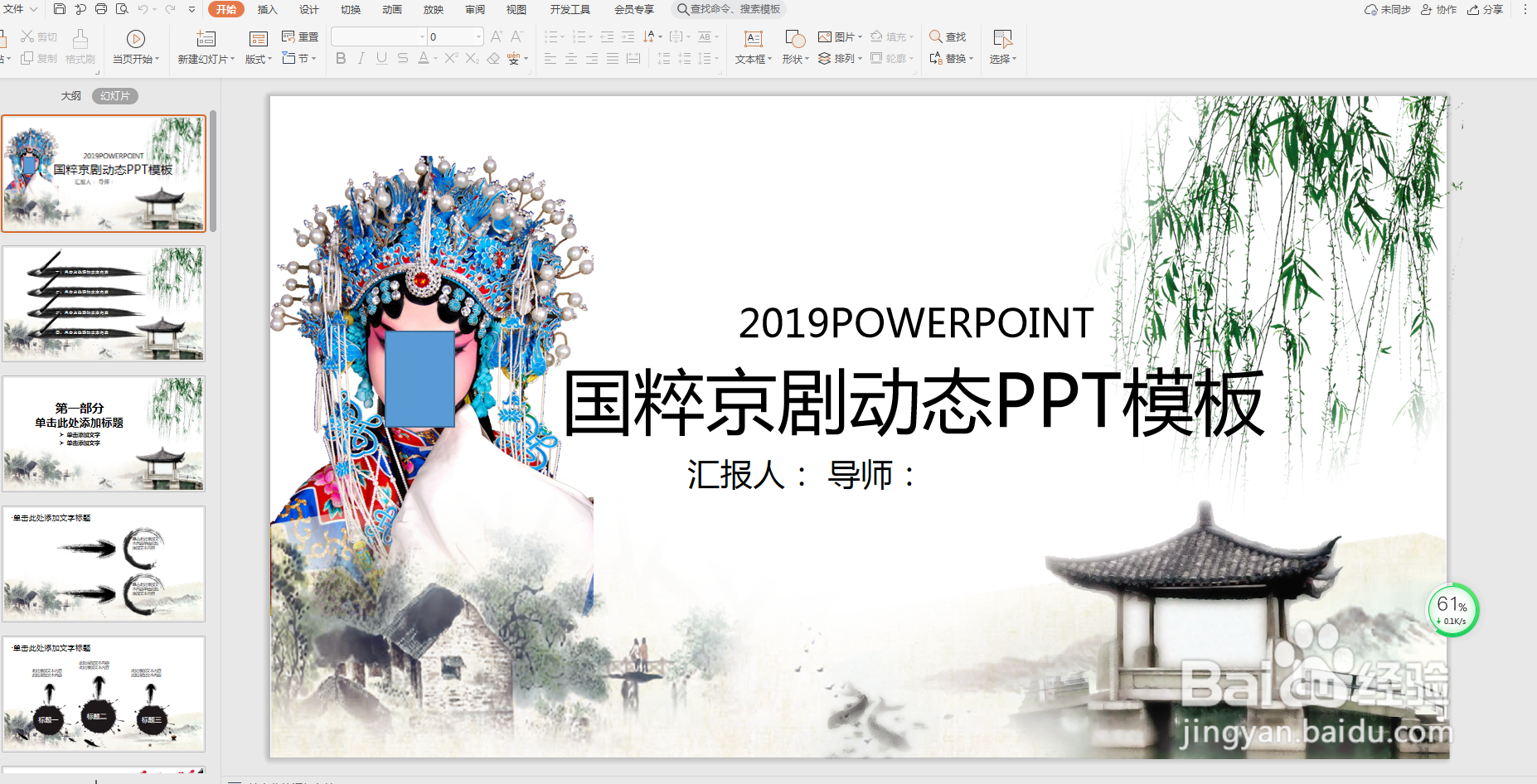Click the Reset (重置) slide icon

288,36
